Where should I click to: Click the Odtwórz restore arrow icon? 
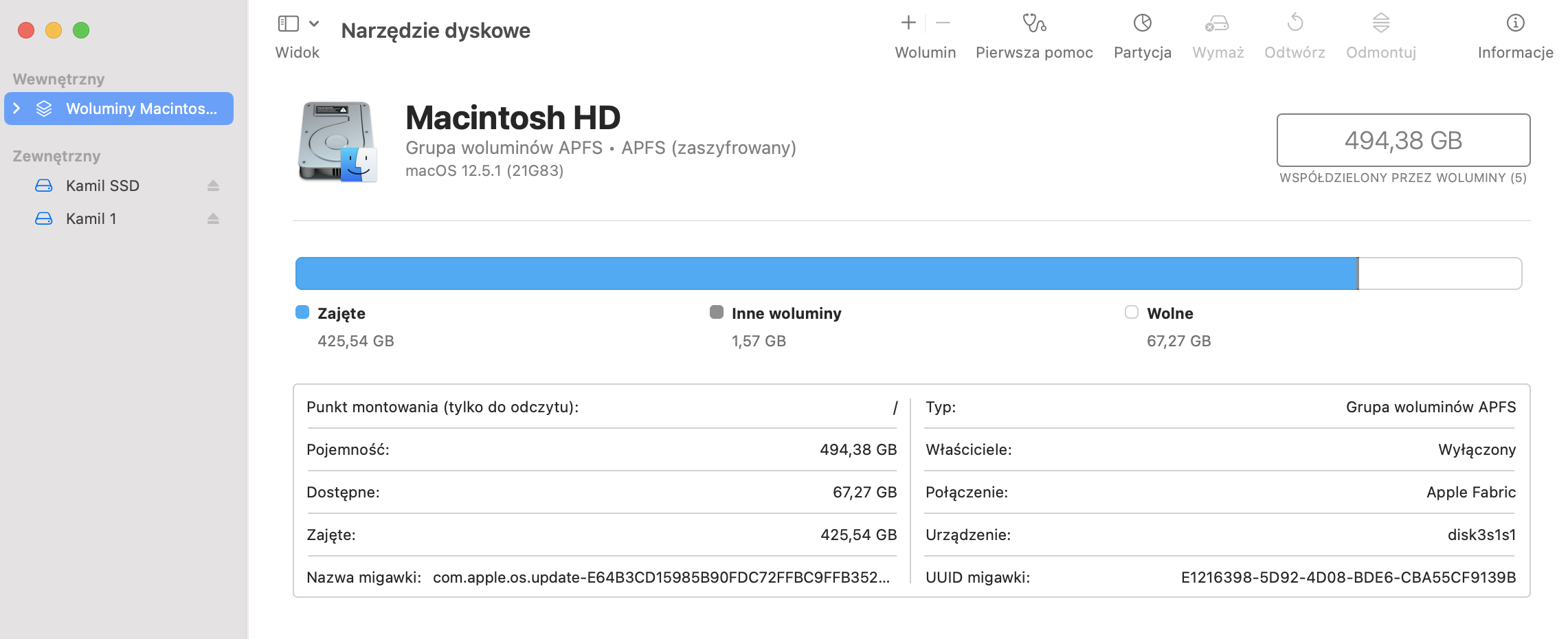click(1295, 23)
